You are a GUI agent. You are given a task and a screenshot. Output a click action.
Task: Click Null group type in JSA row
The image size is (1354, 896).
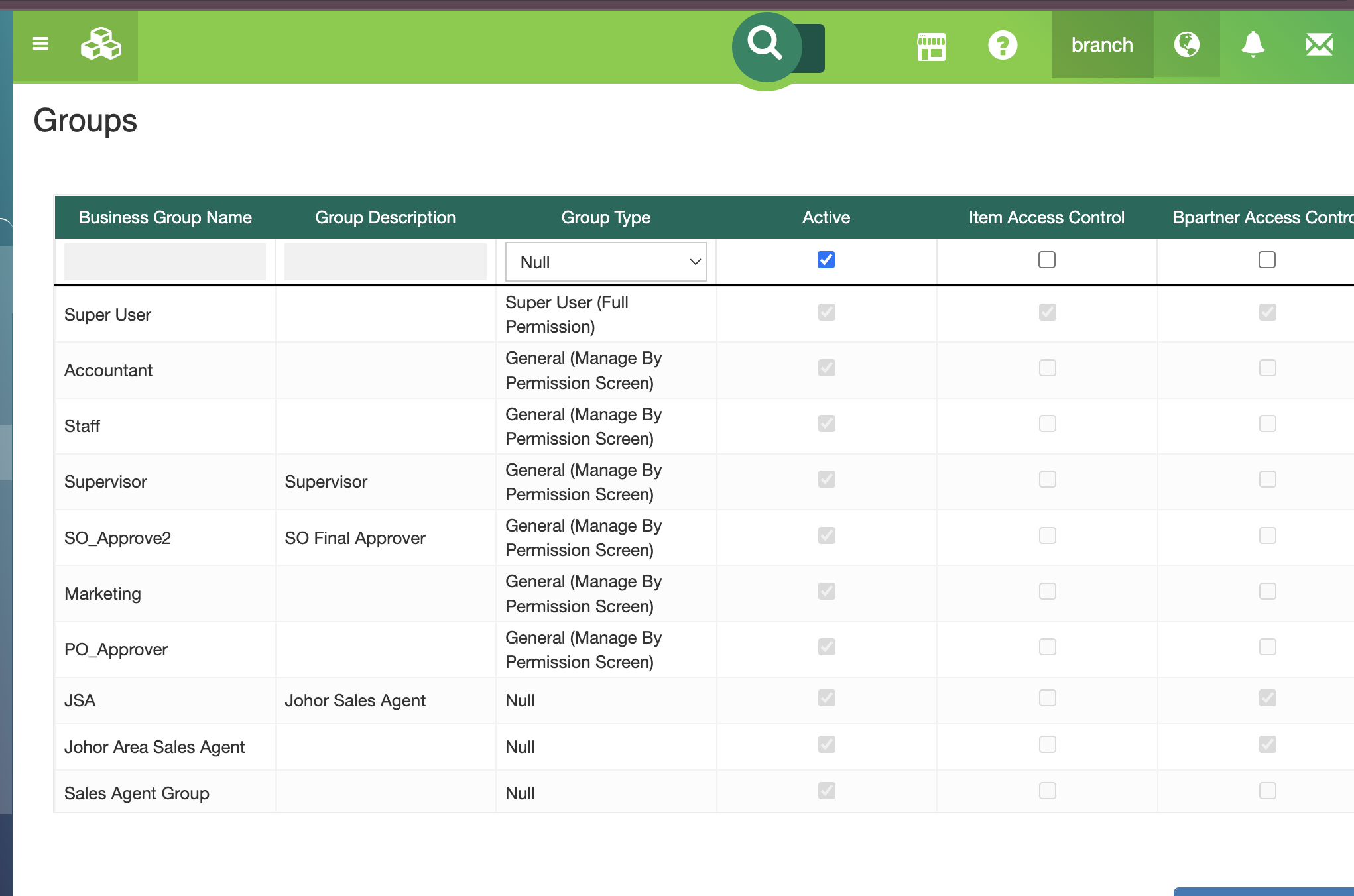tap(520, 700)
